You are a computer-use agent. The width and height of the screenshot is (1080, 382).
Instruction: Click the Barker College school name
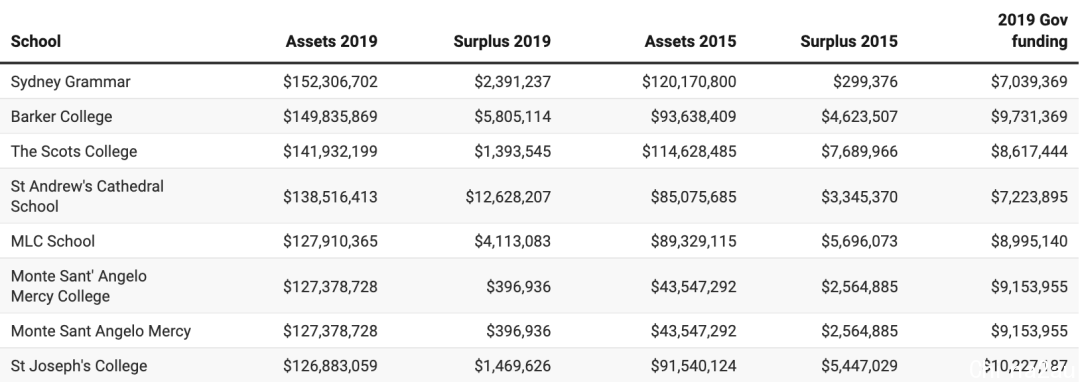tap(61, 116)
